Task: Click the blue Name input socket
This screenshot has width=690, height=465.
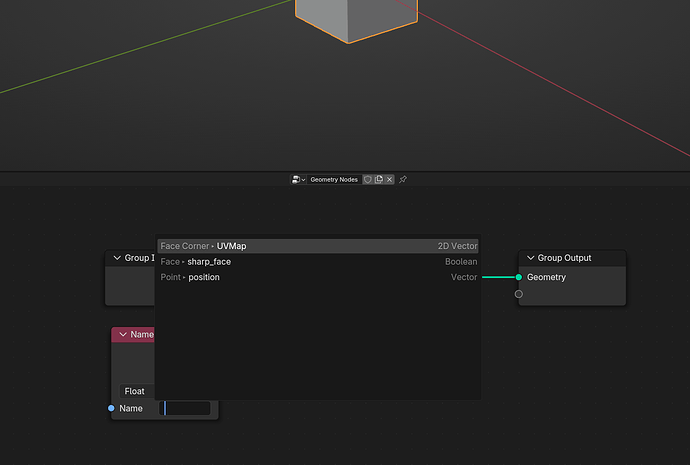Action: pos(111,408)
